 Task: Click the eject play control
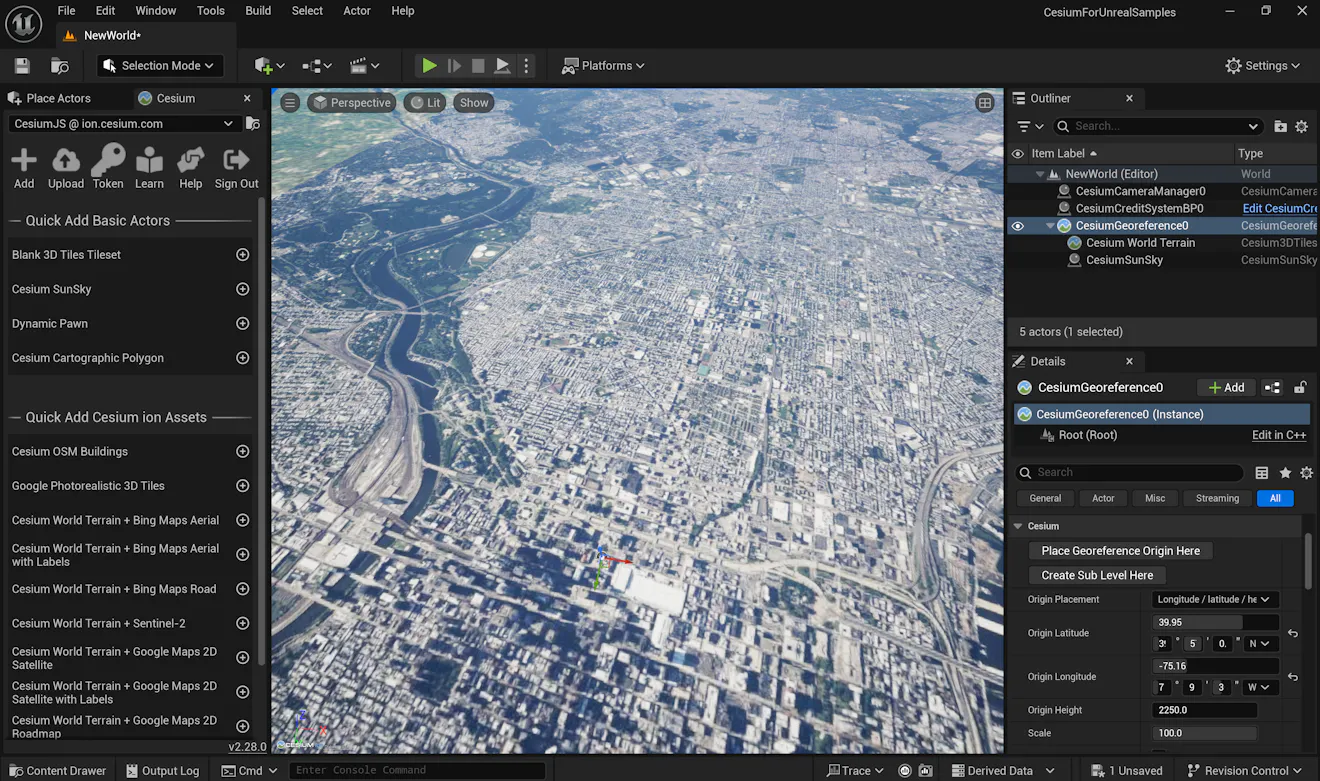click(x=503, y=66)
